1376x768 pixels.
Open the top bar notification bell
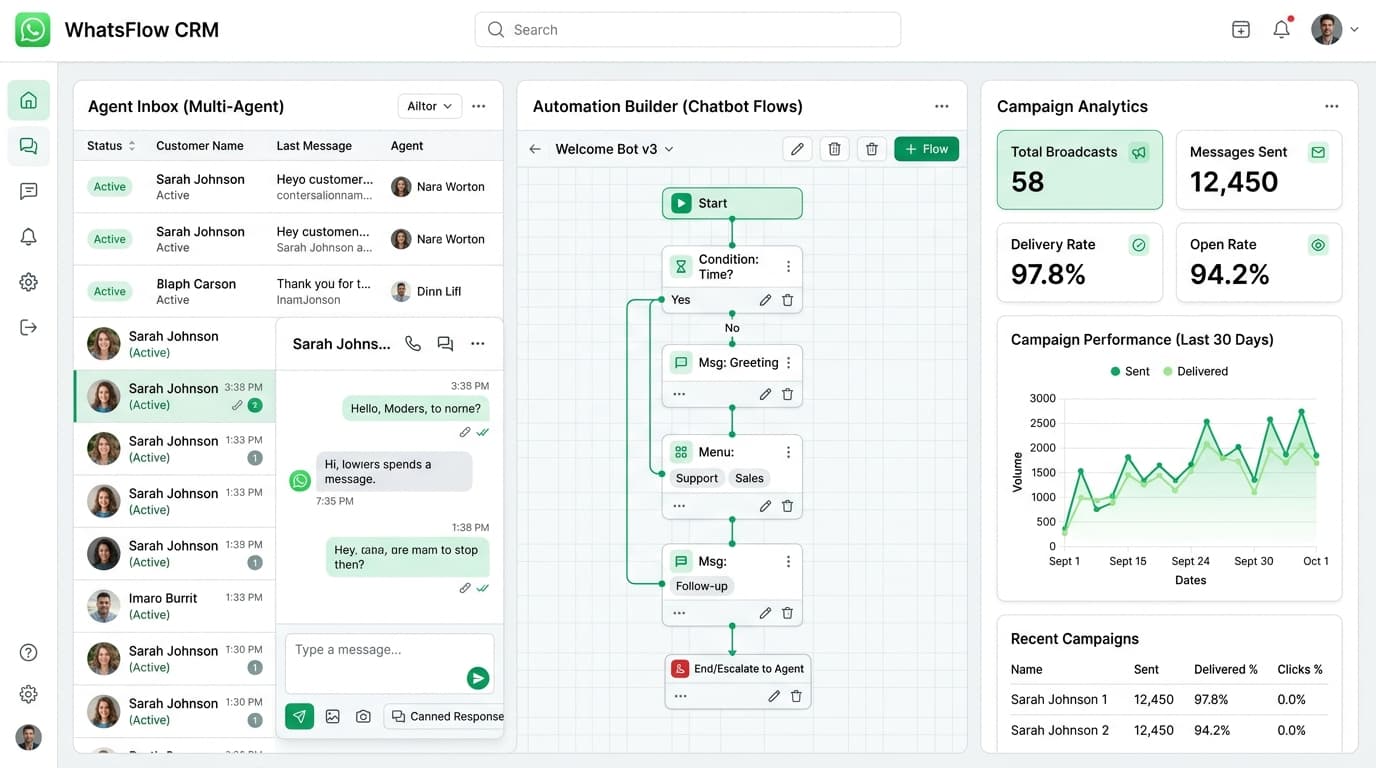tap(1281, 30)
